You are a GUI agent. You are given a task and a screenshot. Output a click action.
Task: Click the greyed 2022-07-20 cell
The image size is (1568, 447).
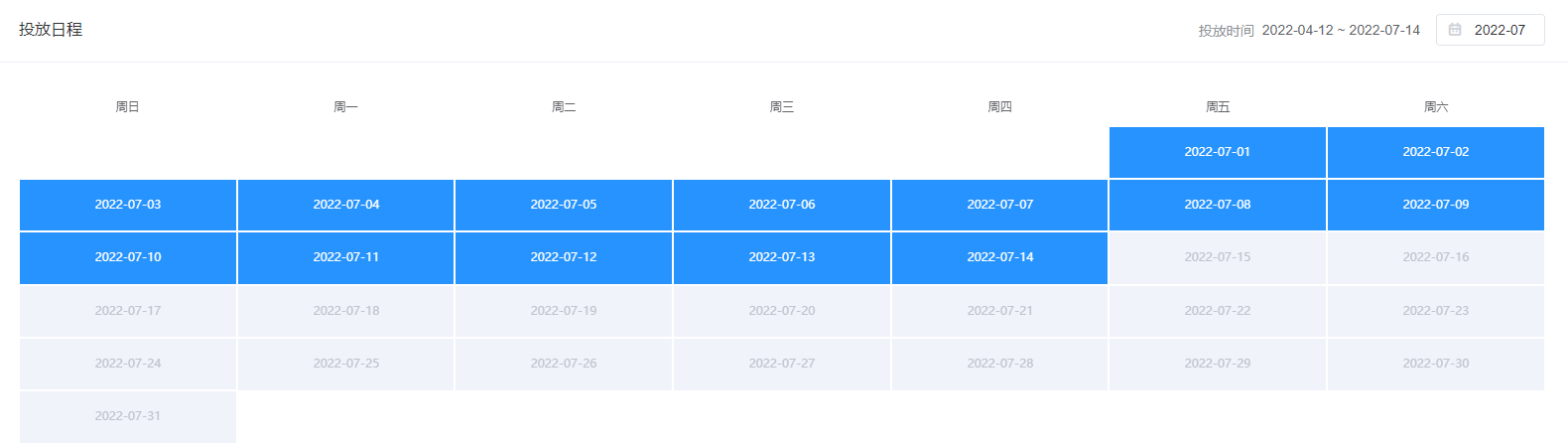782,311
